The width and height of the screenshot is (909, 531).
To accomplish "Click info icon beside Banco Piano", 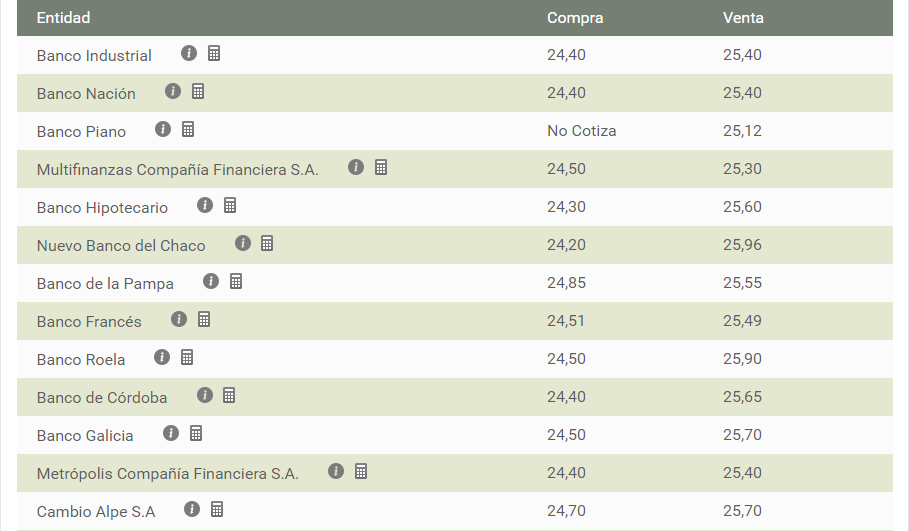I will click(x=163, y=129).
